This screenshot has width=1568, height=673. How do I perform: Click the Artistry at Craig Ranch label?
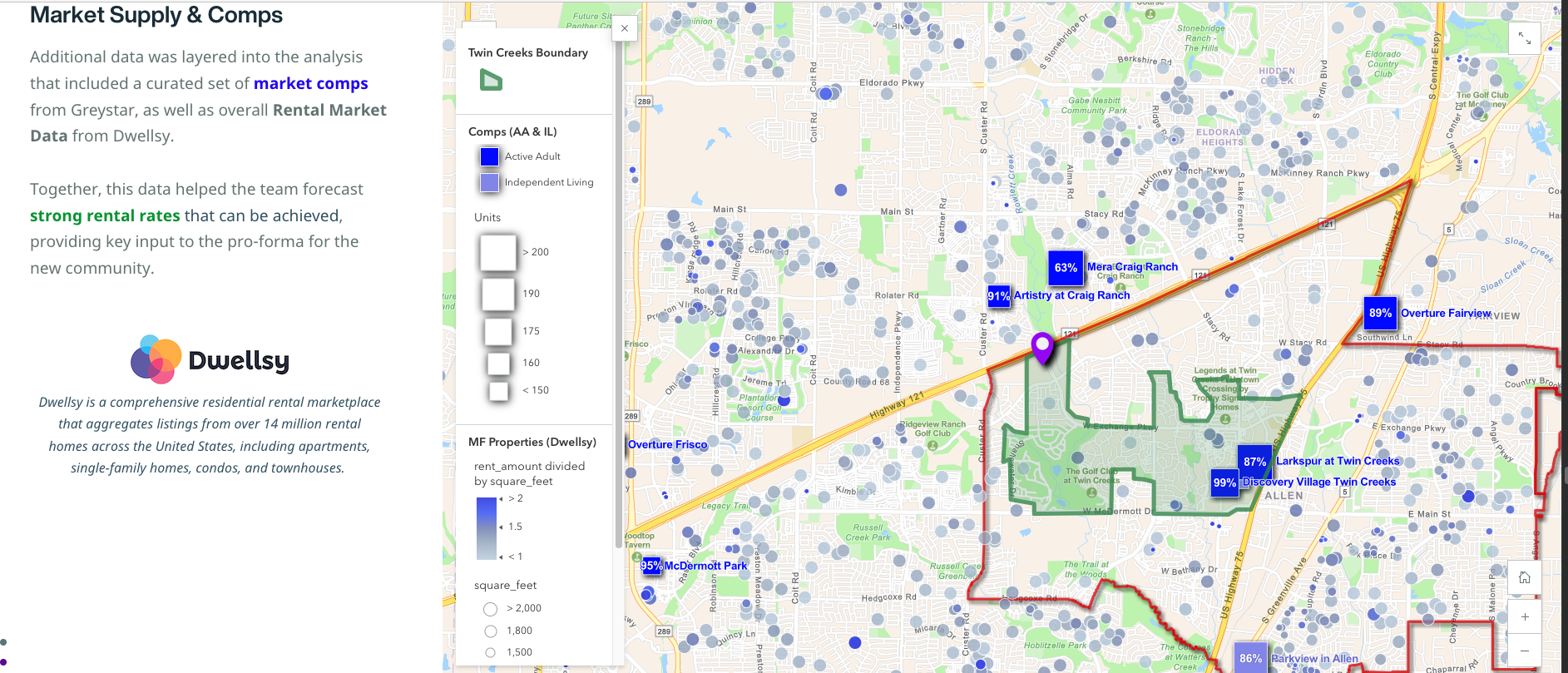1071,295
